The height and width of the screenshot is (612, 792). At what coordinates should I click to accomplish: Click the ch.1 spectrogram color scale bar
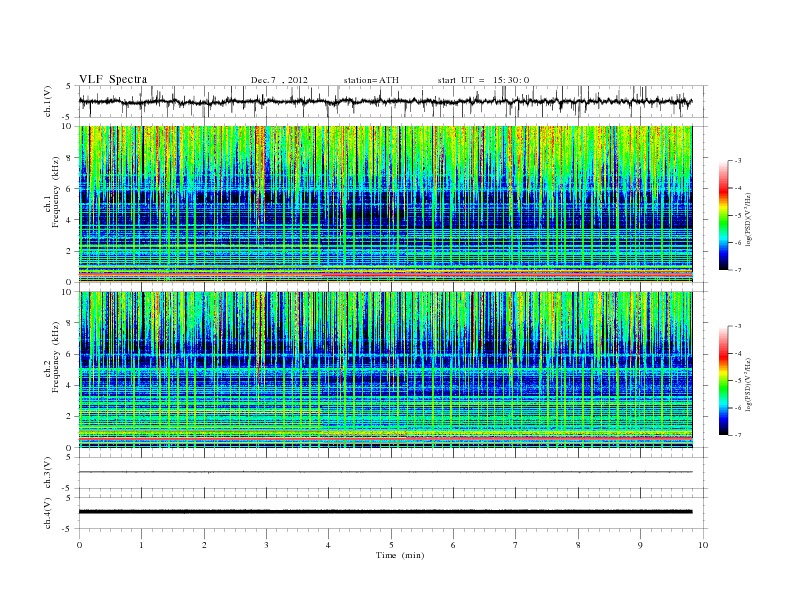[x=723, y=216]
